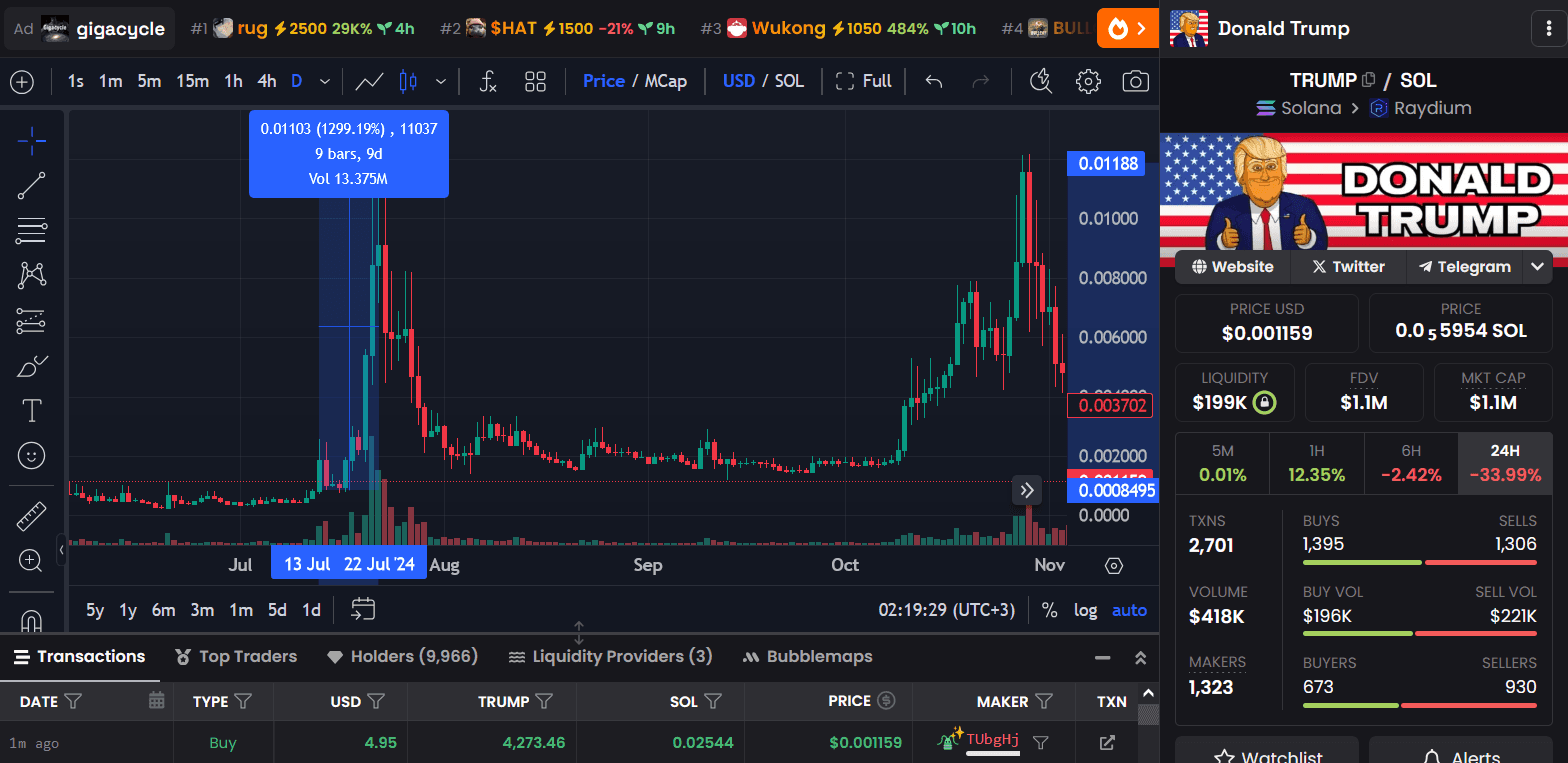The width and height of the screenshot is (1568, 763).
Task: Open the token Telegram link
Action: pyautogui.click(x=1464, y=267)
